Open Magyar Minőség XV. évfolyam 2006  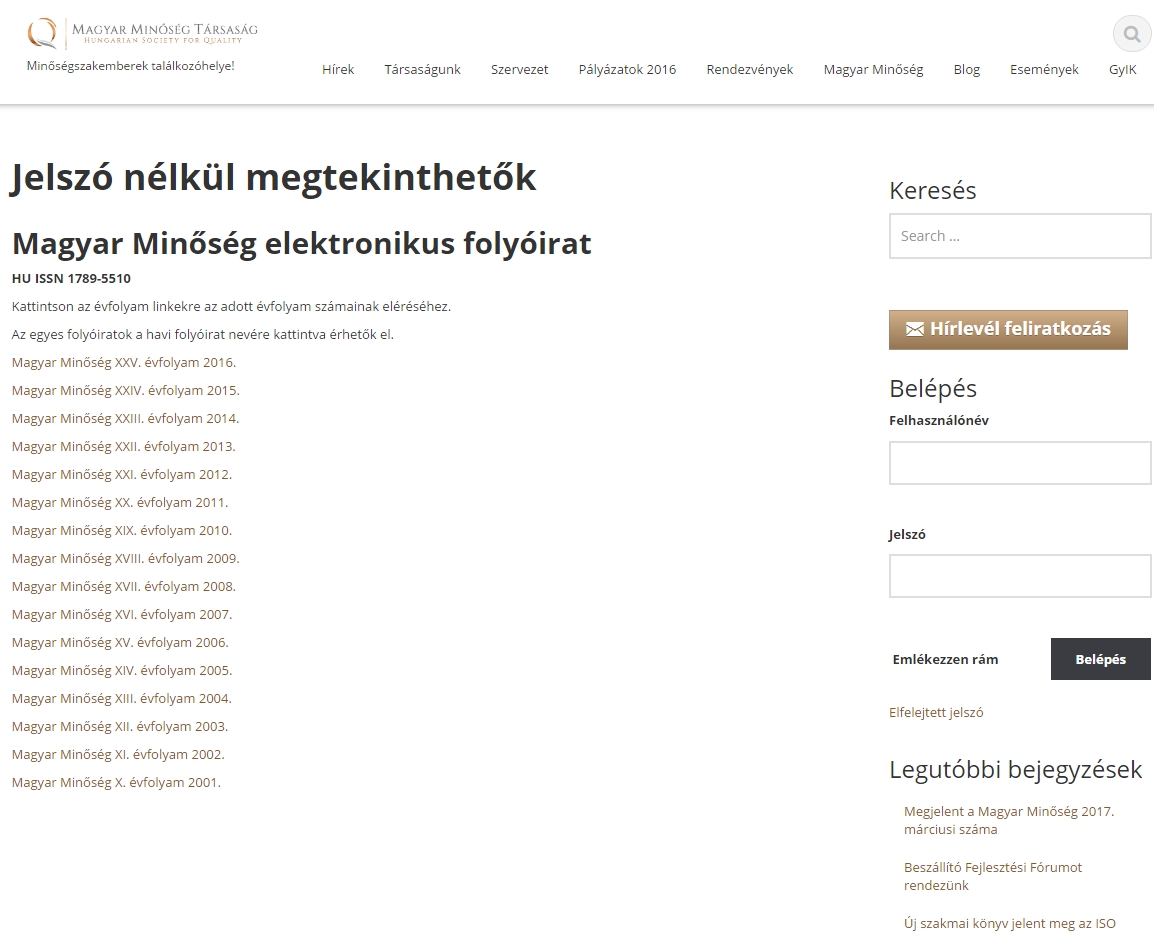[x=120, y=642]
